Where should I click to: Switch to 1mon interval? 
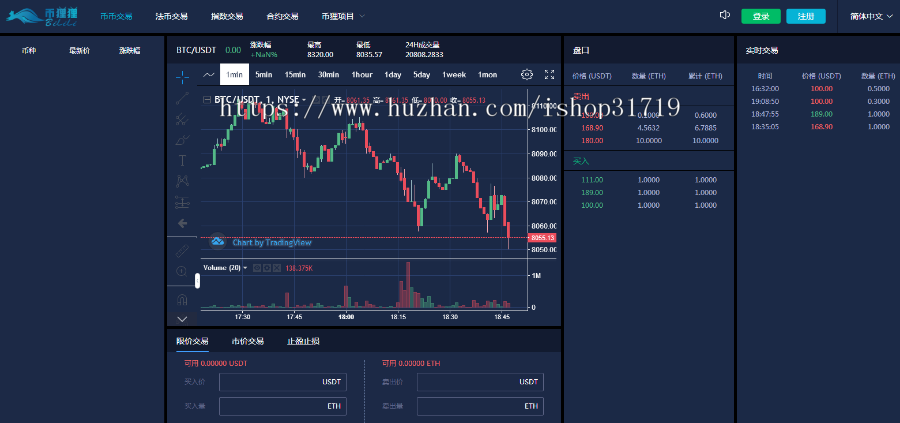487,75
